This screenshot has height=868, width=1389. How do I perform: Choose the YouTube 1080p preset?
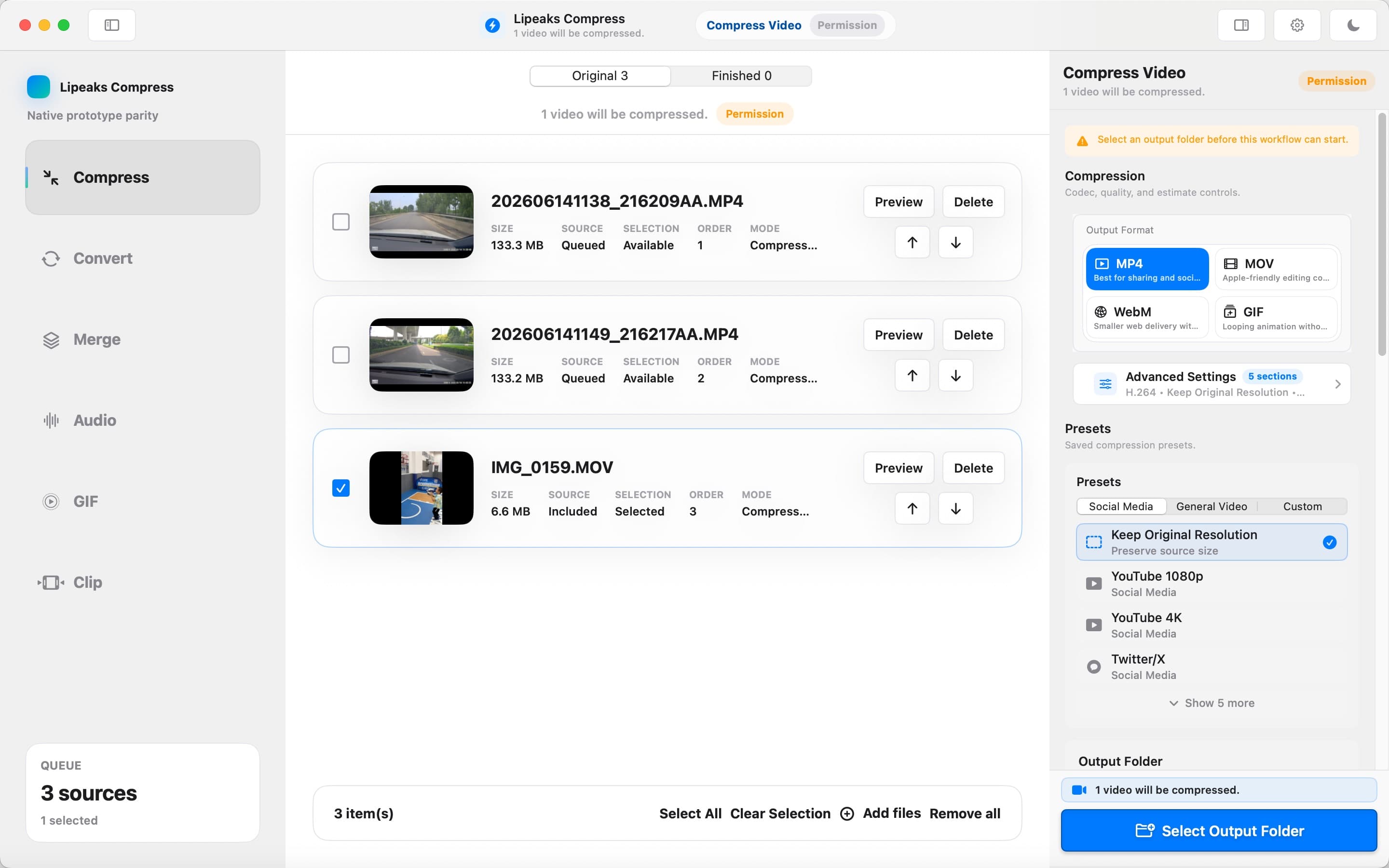click(x=1212, y=584)
